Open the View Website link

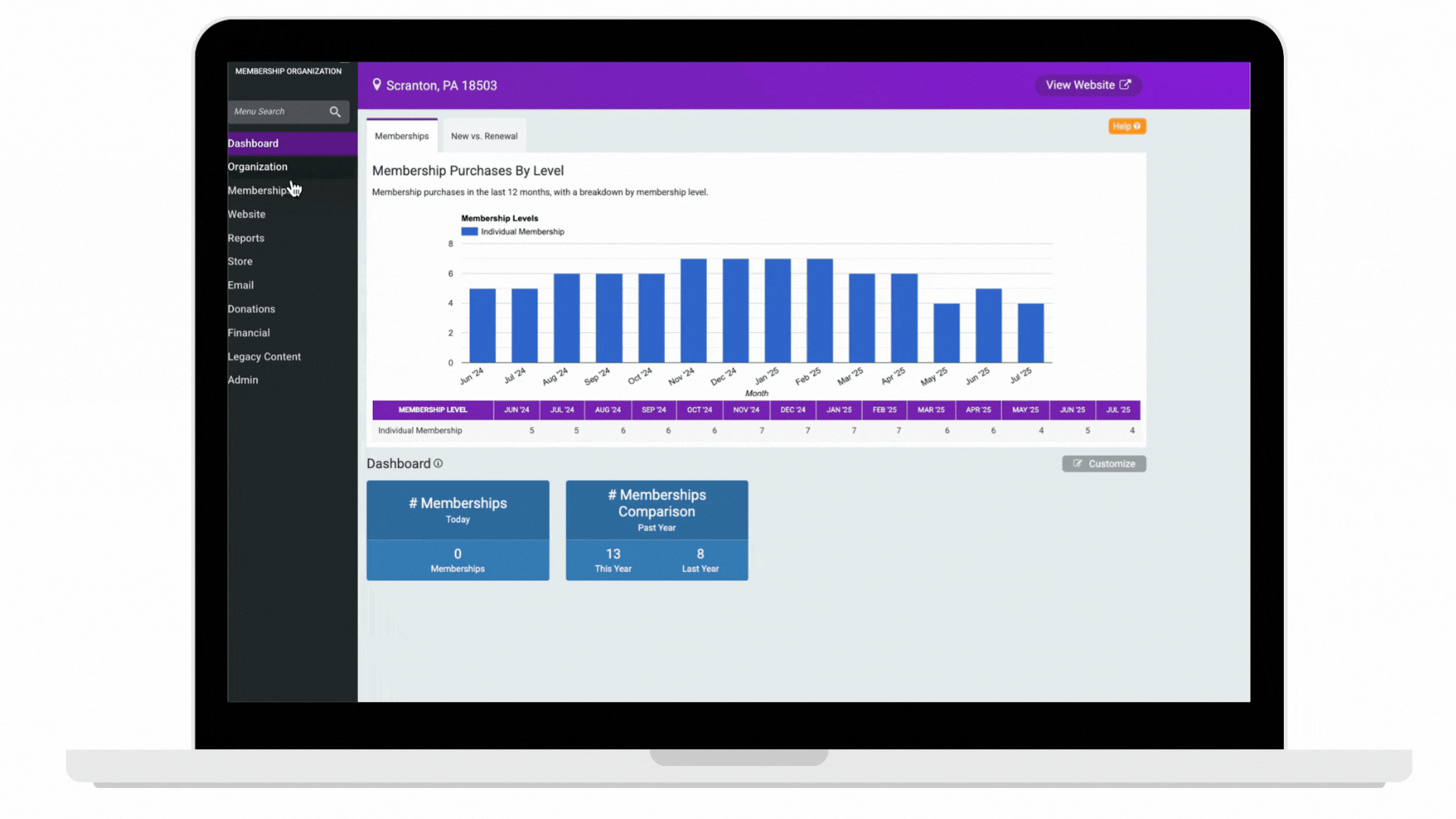click(x=1087, y=85)
